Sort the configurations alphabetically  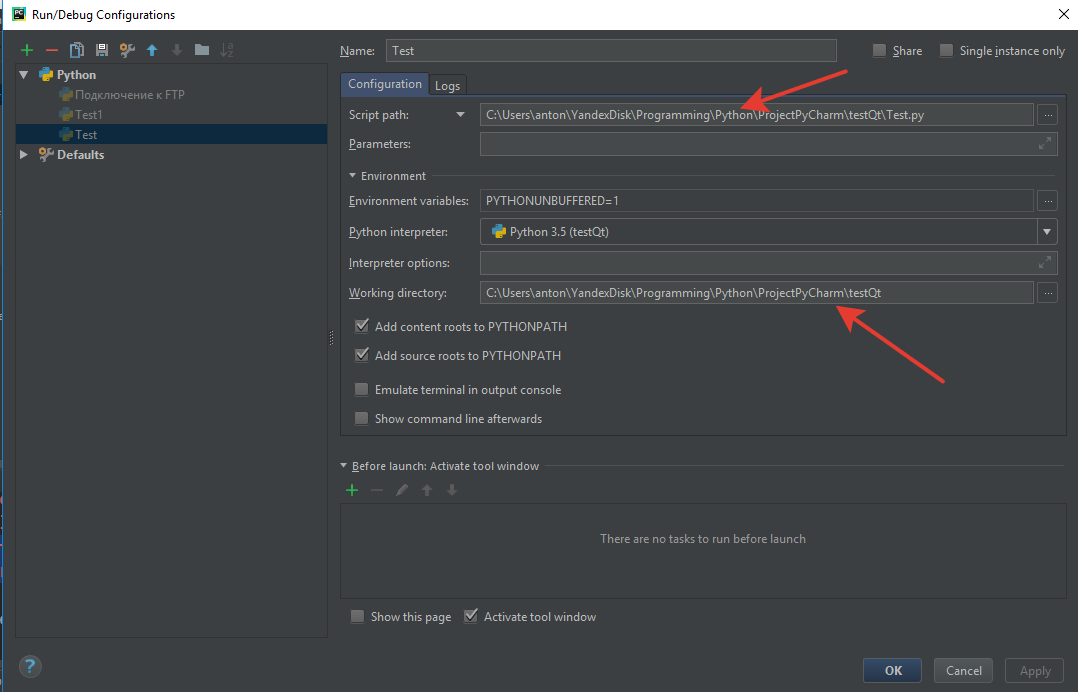[227, 49]
